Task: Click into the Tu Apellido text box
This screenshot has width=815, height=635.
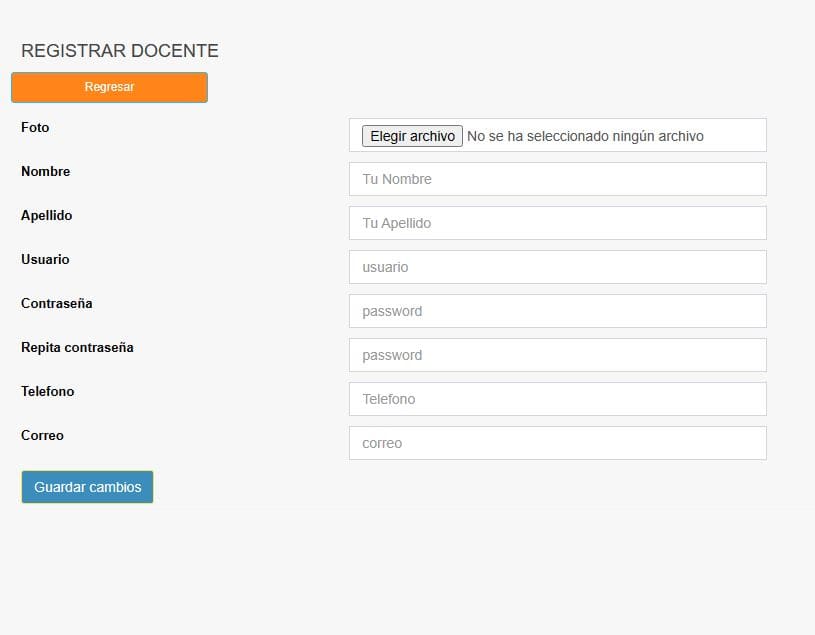Action: point(557,223)
